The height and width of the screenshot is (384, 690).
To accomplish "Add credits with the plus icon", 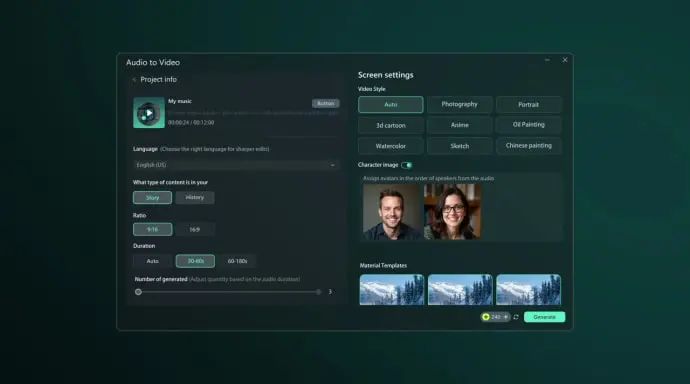I will 506,317.
